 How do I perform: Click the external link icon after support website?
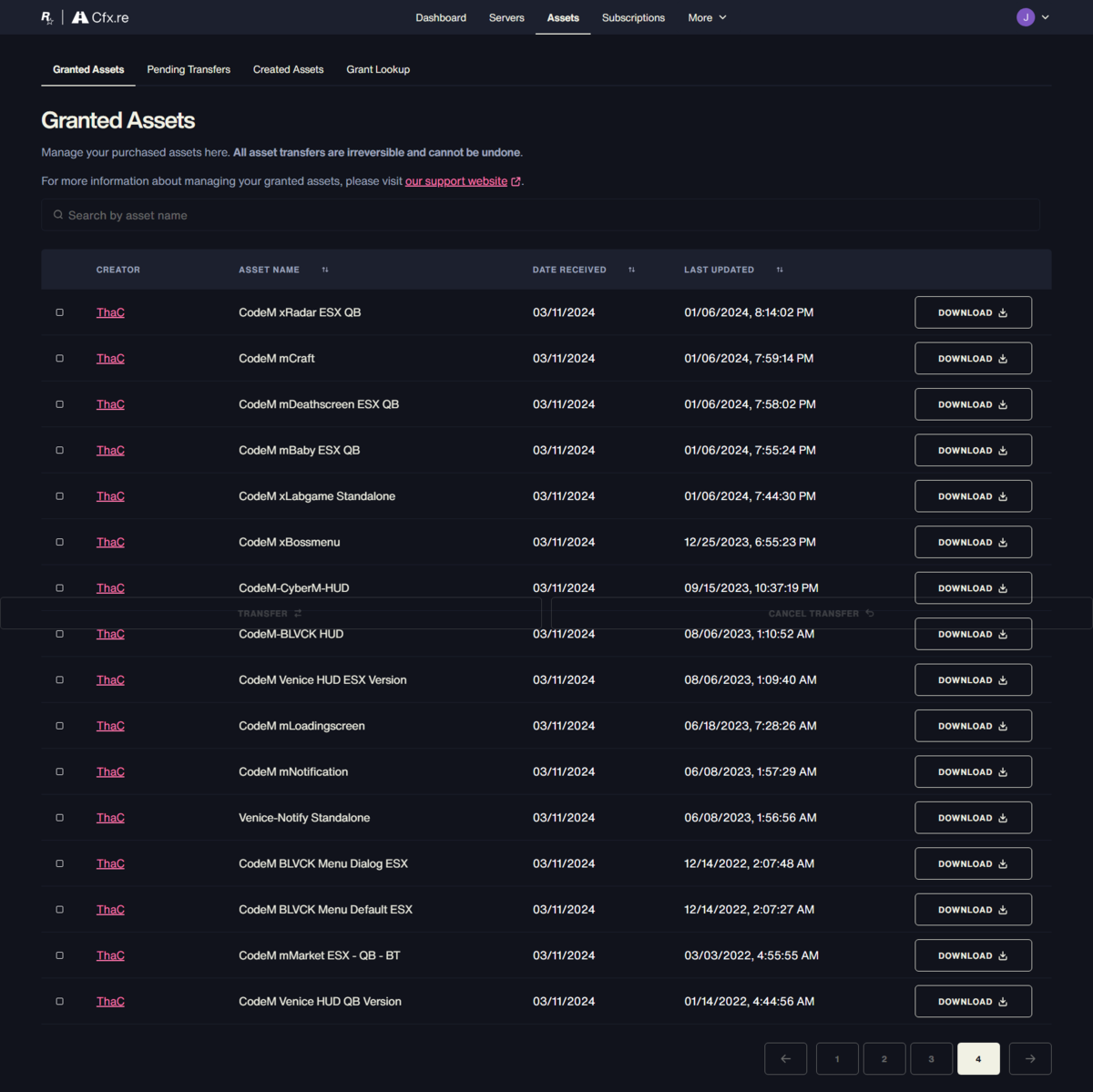click(x=516, y=181)
